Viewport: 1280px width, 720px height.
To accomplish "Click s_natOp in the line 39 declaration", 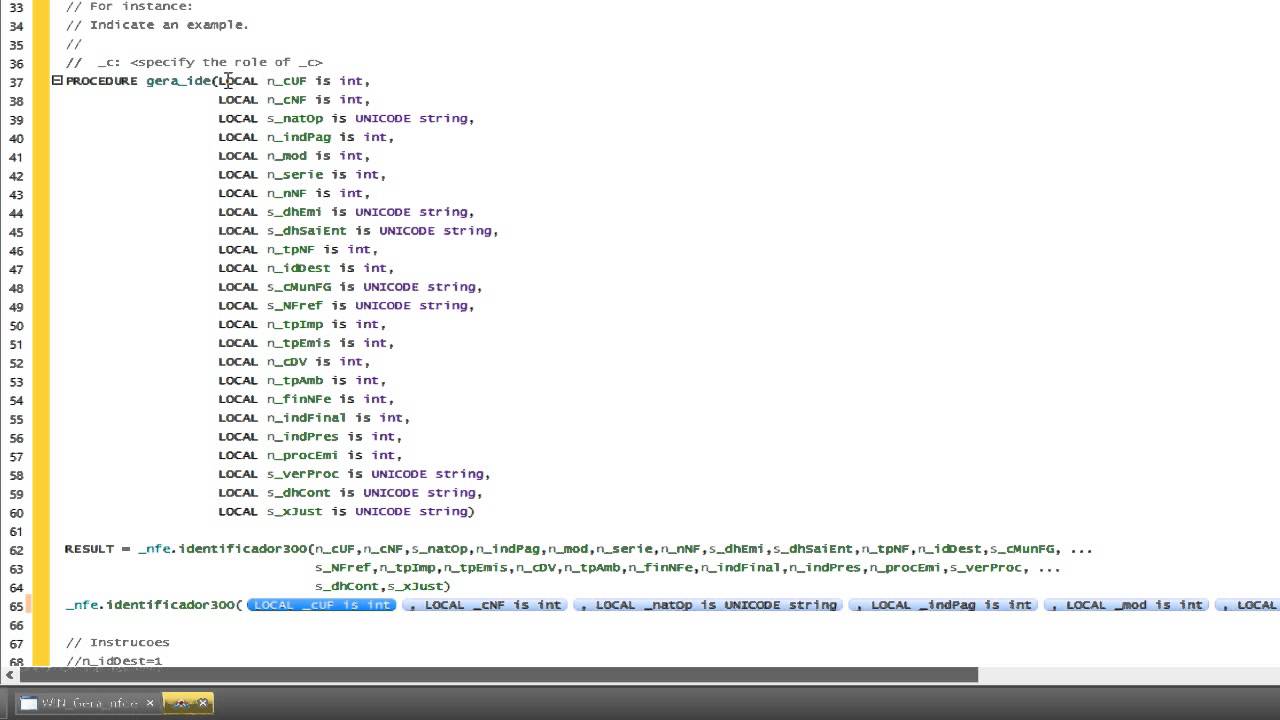I will point(295,118).
